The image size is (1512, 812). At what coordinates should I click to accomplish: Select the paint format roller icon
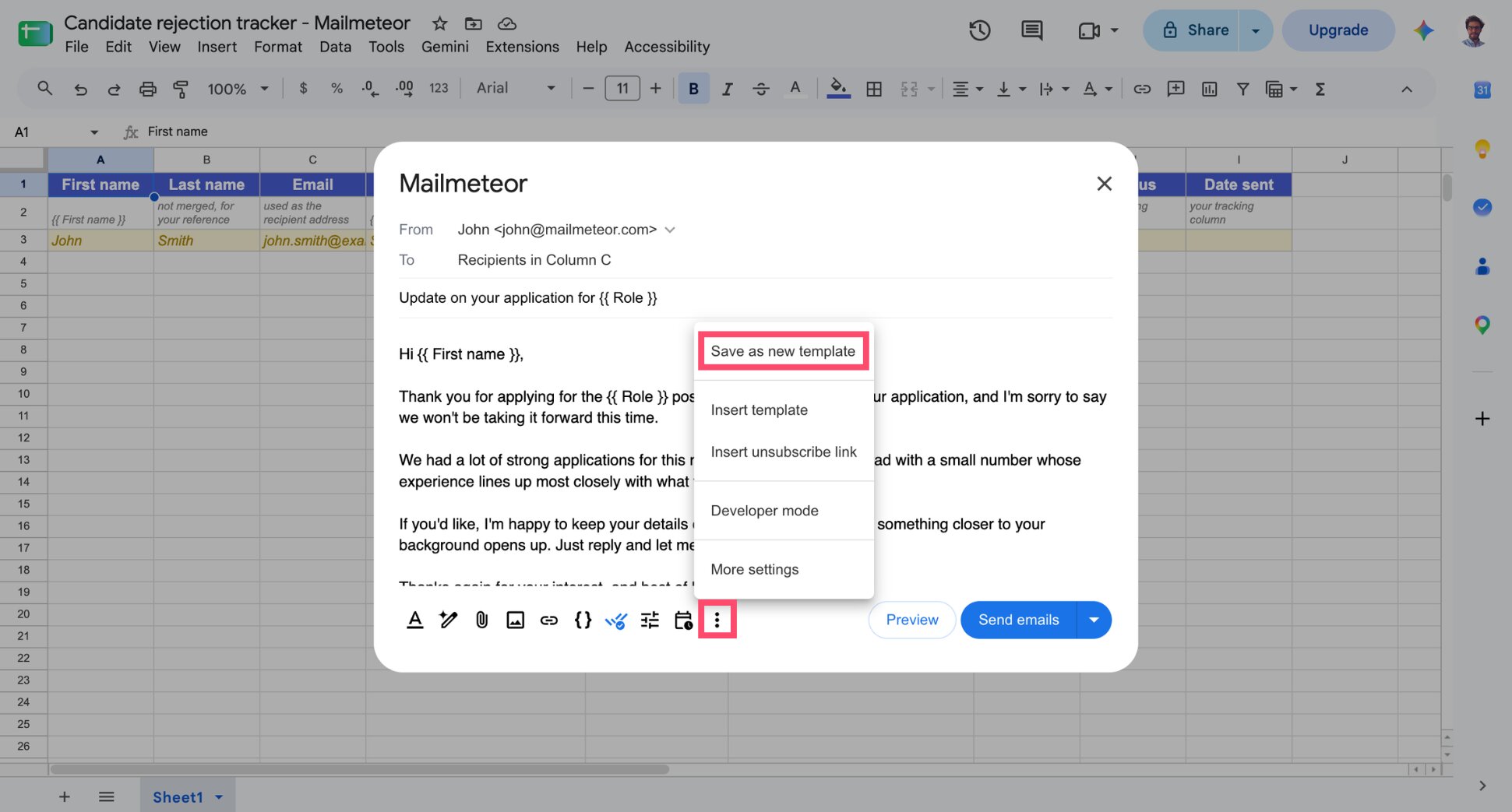(181, 89)
